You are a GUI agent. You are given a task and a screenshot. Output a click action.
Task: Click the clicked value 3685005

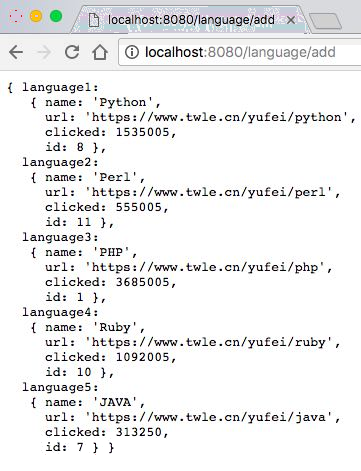tap(143, 282)
